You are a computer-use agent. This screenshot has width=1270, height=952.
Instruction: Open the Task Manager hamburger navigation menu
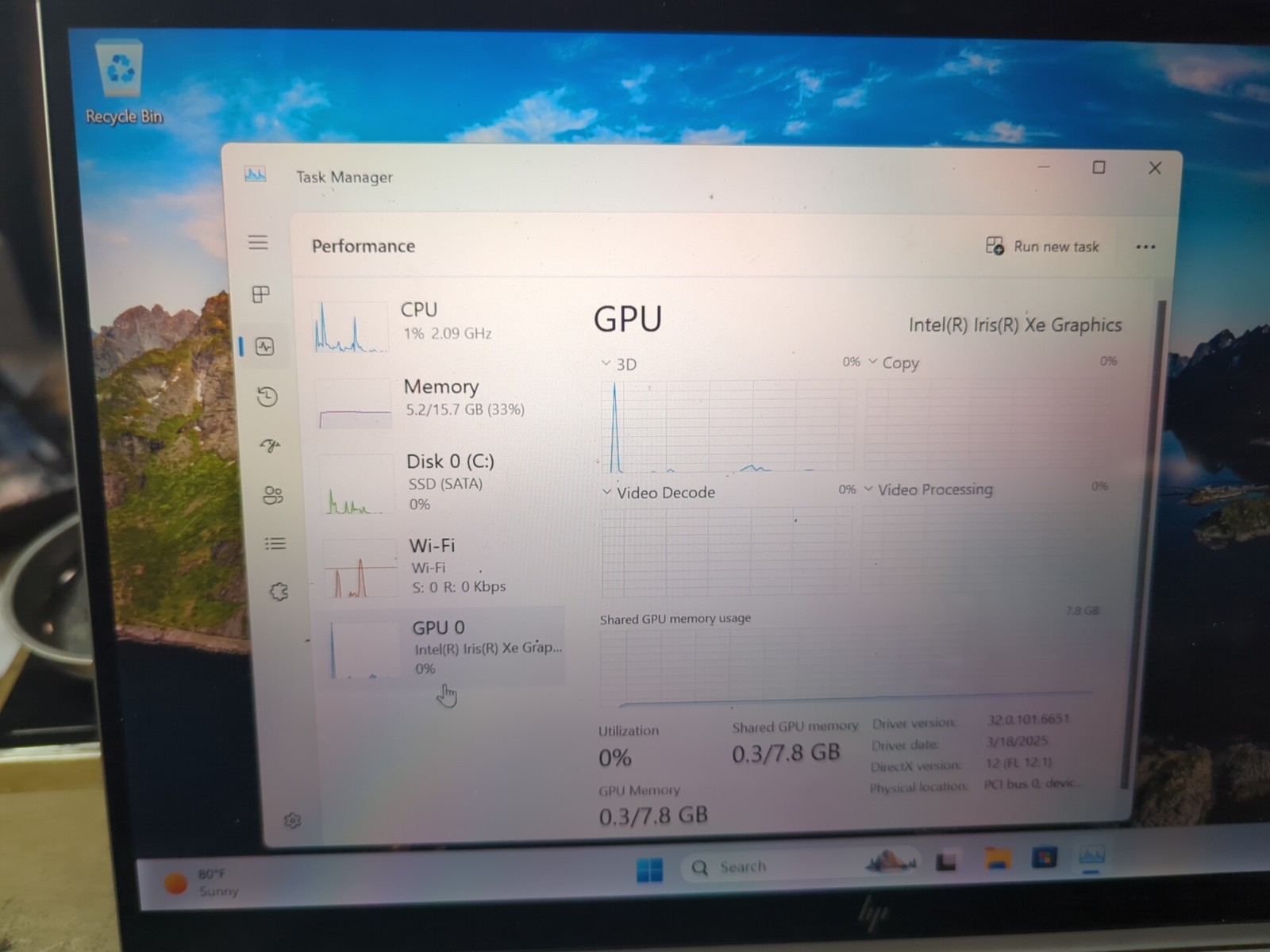[x=258, y=242]
